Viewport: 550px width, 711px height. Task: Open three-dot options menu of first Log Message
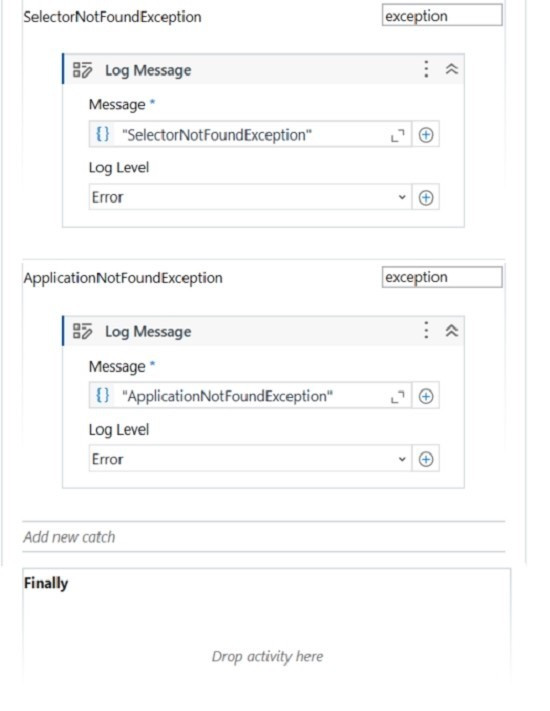click(x=426, y=69)
